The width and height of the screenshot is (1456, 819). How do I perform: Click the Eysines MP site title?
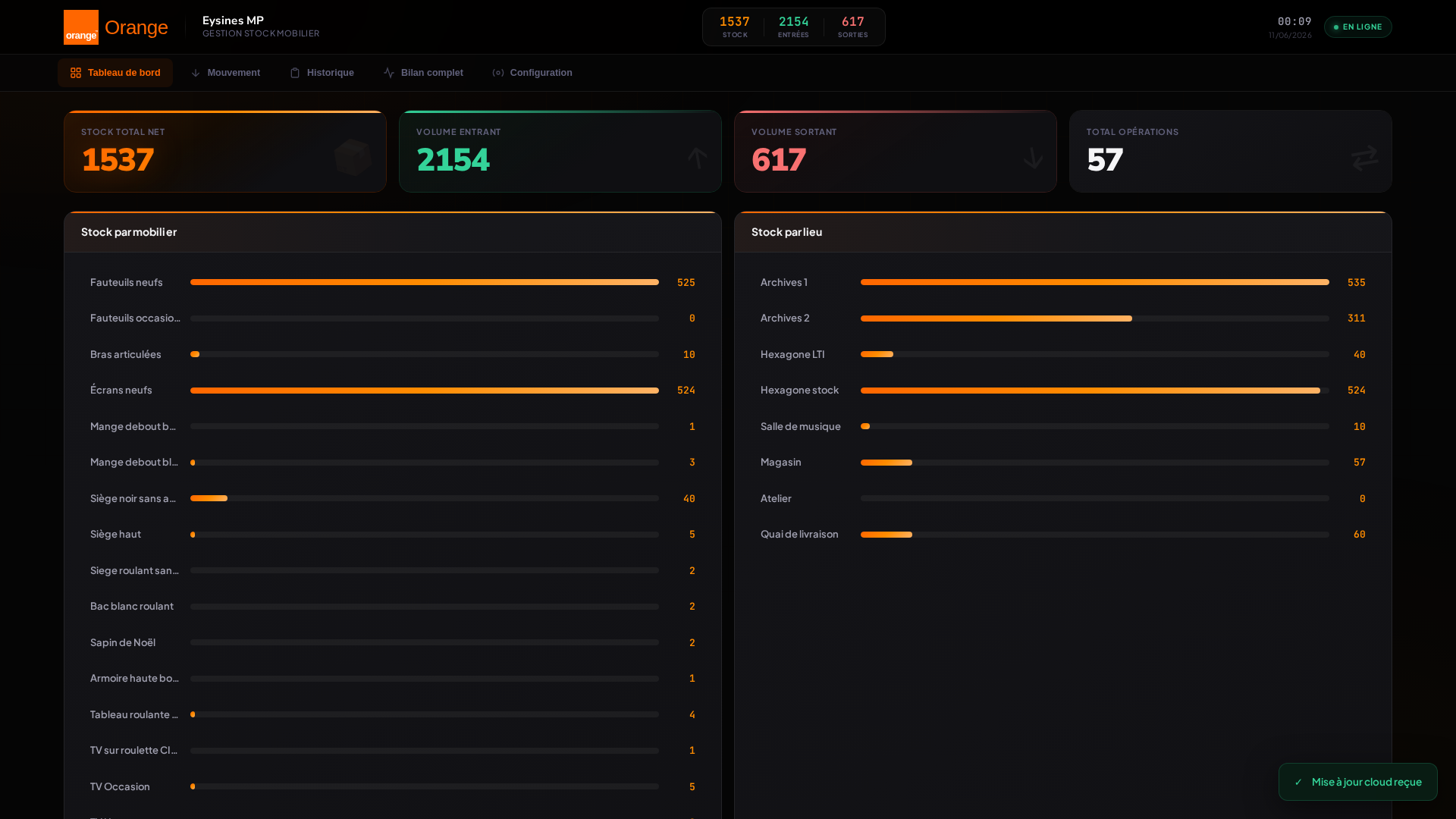[x=233, y=20]
